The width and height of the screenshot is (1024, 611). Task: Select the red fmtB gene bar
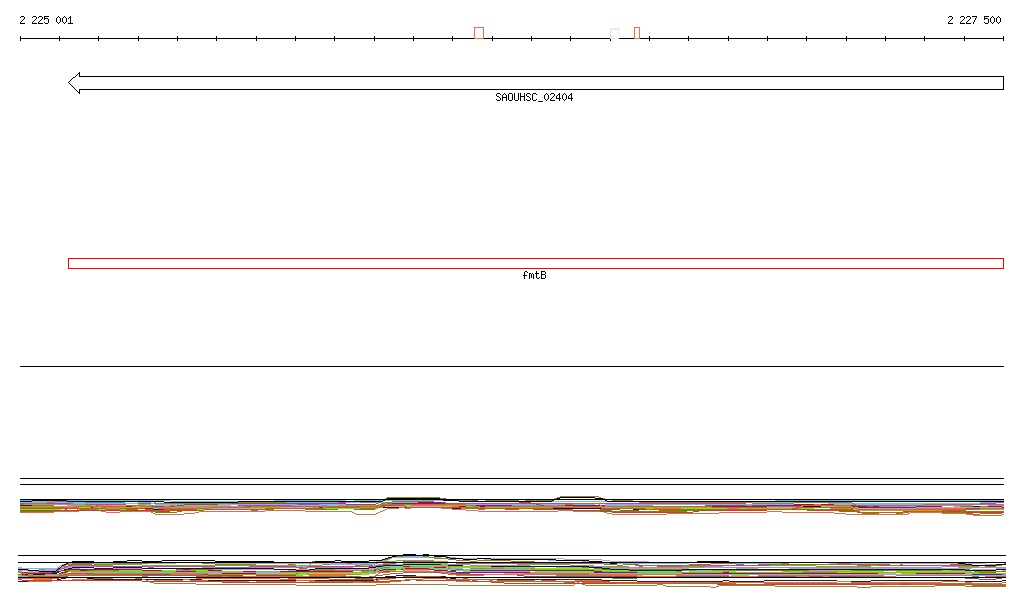(536, 264)
